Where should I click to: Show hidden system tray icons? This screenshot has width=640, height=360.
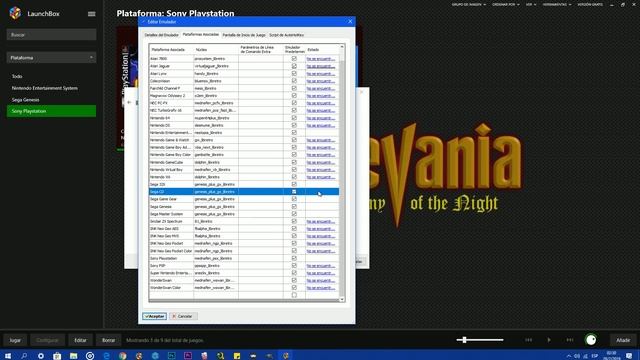[x=569, y=356]
